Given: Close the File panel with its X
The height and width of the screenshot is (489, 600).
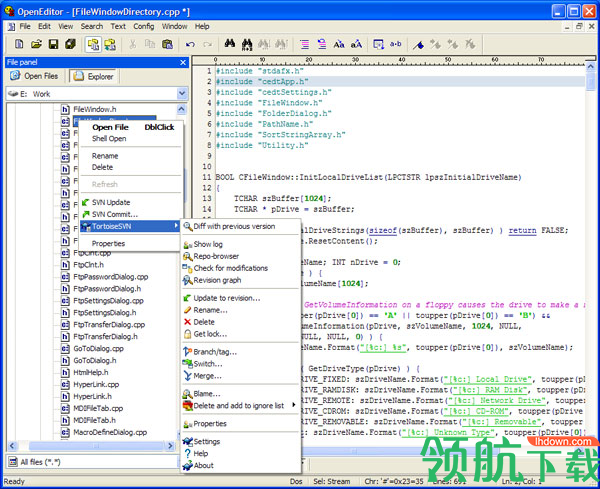Looking at the screenshot, I should (183, 62).
